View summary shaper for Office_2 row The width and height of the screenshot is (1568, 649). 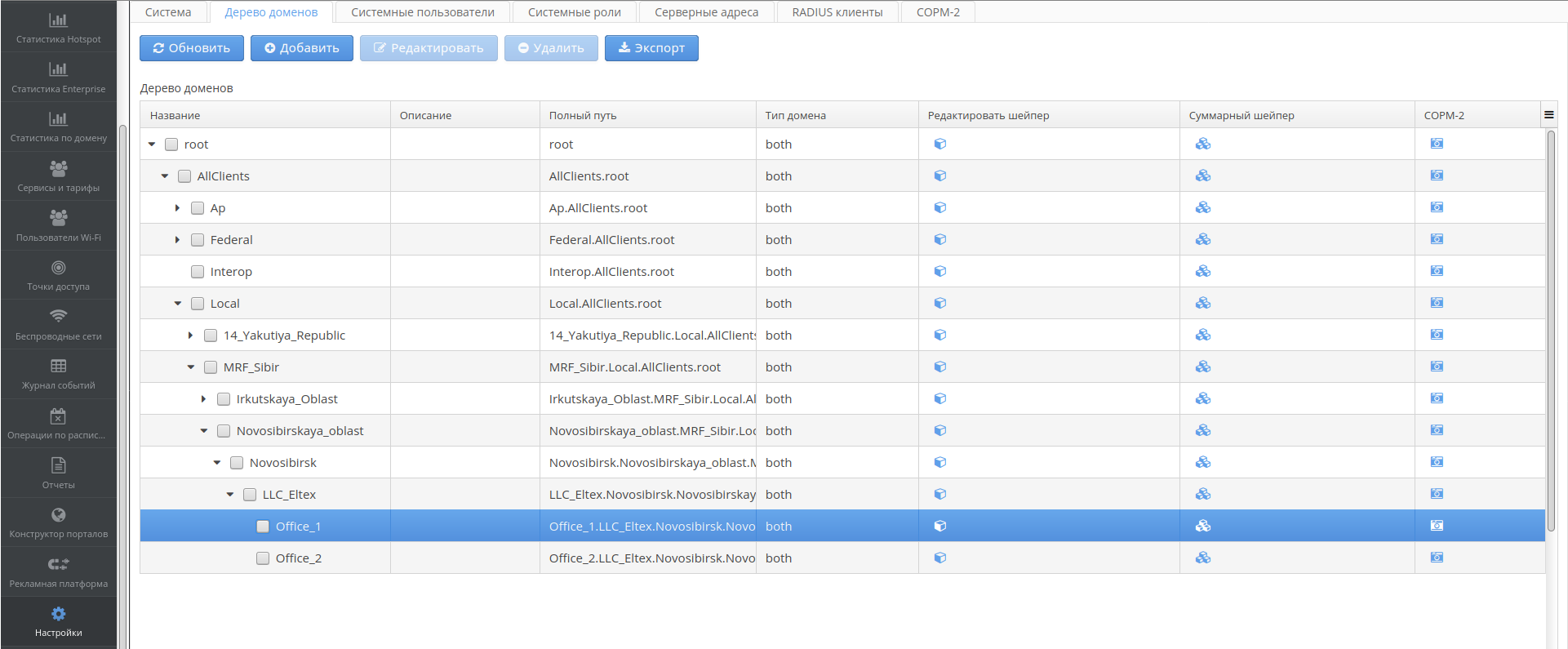[x=1203, y=558]
